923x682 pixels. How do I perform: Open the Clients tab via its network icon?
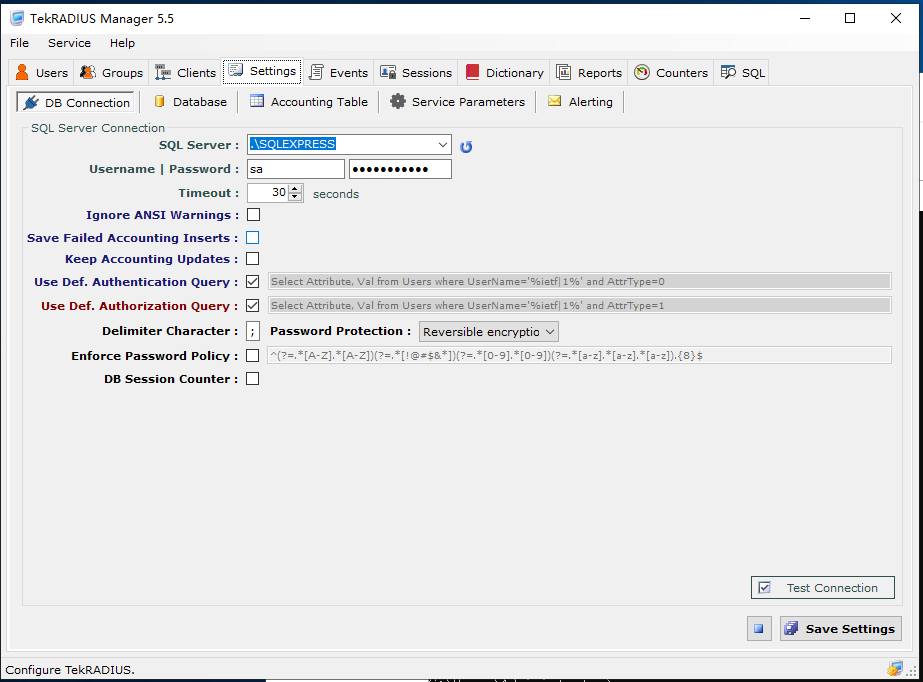click(162, 72)
